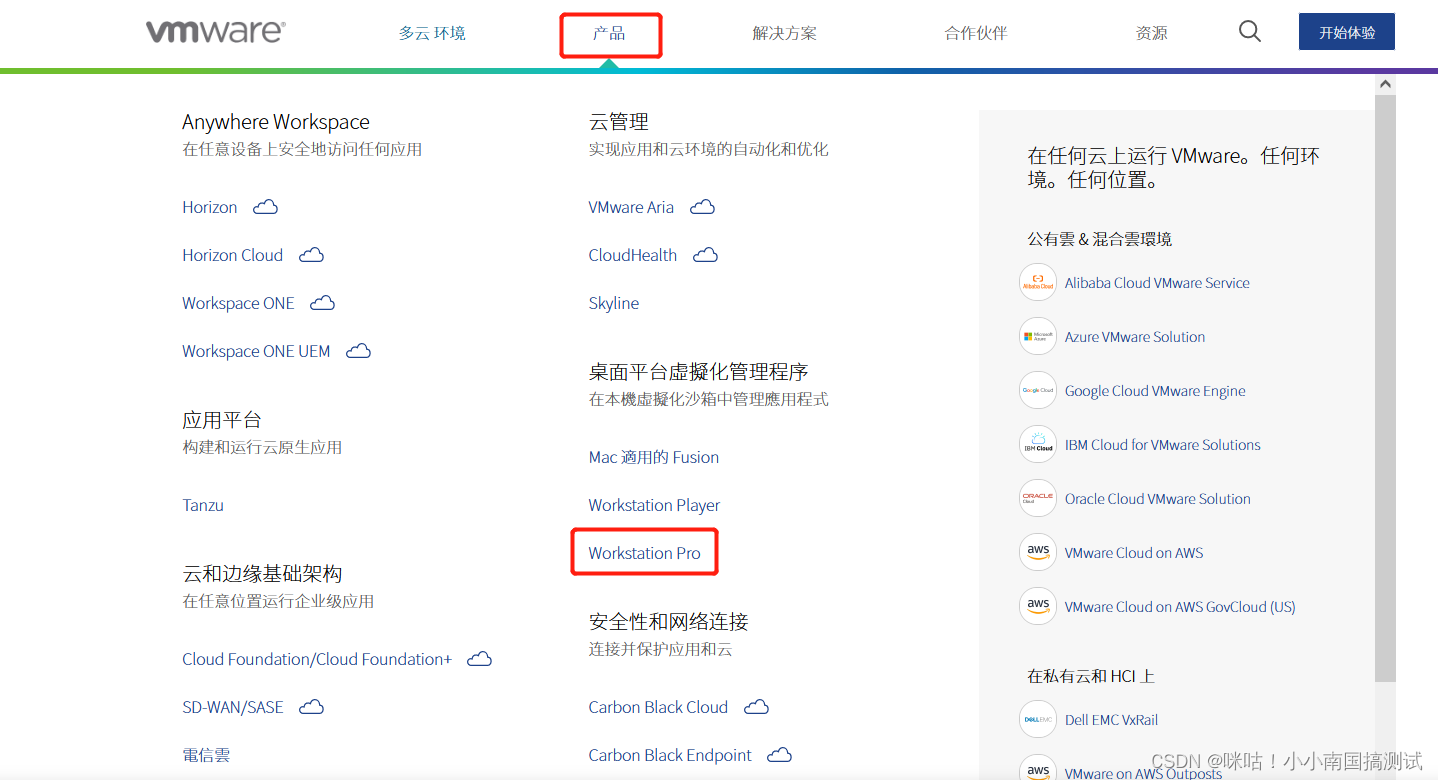This screenshot has width=1438, height=780.
Task: Click the cloud icon next to Horizon
Action: [264, 206]
